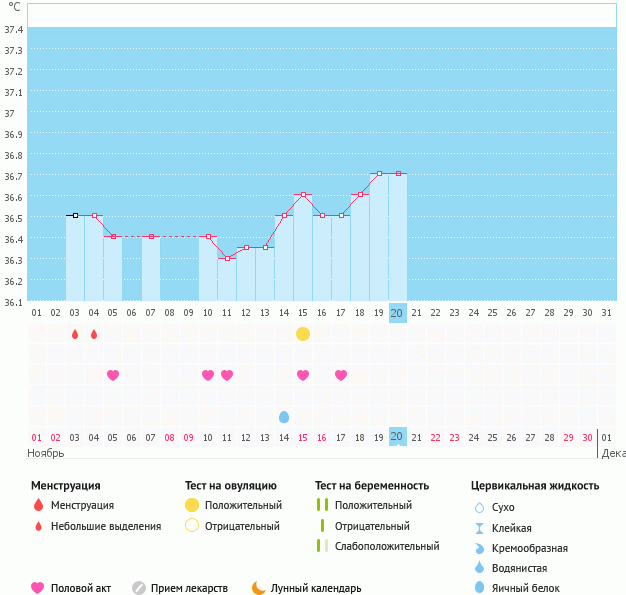The width and height of the screenshot is (626, 595).
Task: Select highlighted day 20 on the top date axis
Action: (x=397, y=313)
